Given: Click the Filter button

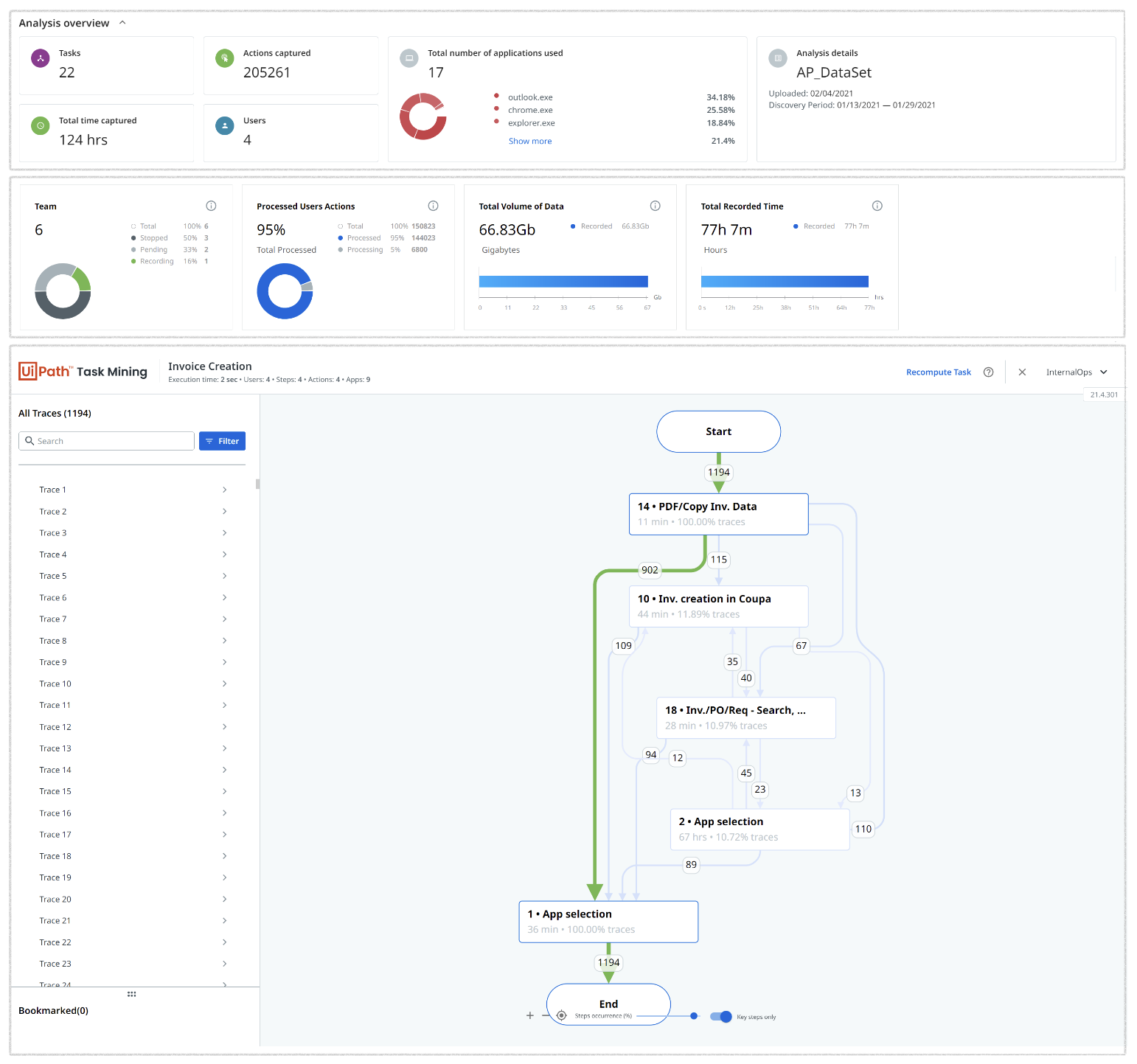Looking at the screenshot, I should tap(222, 441).
